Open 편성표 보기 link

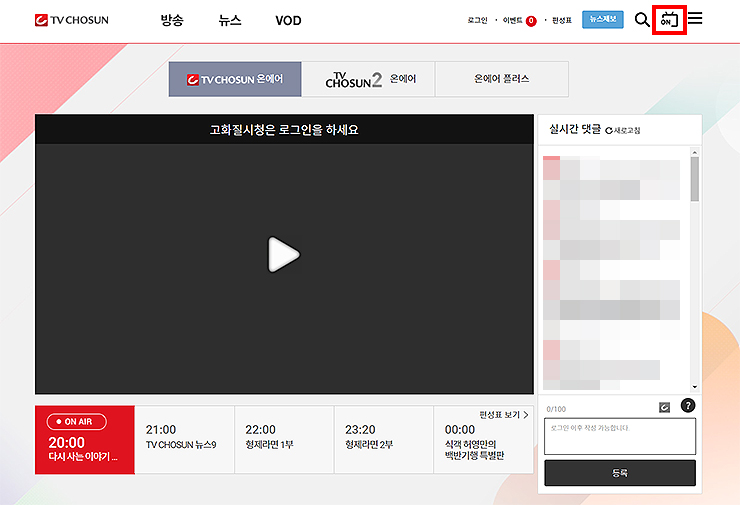pos(504,415)
